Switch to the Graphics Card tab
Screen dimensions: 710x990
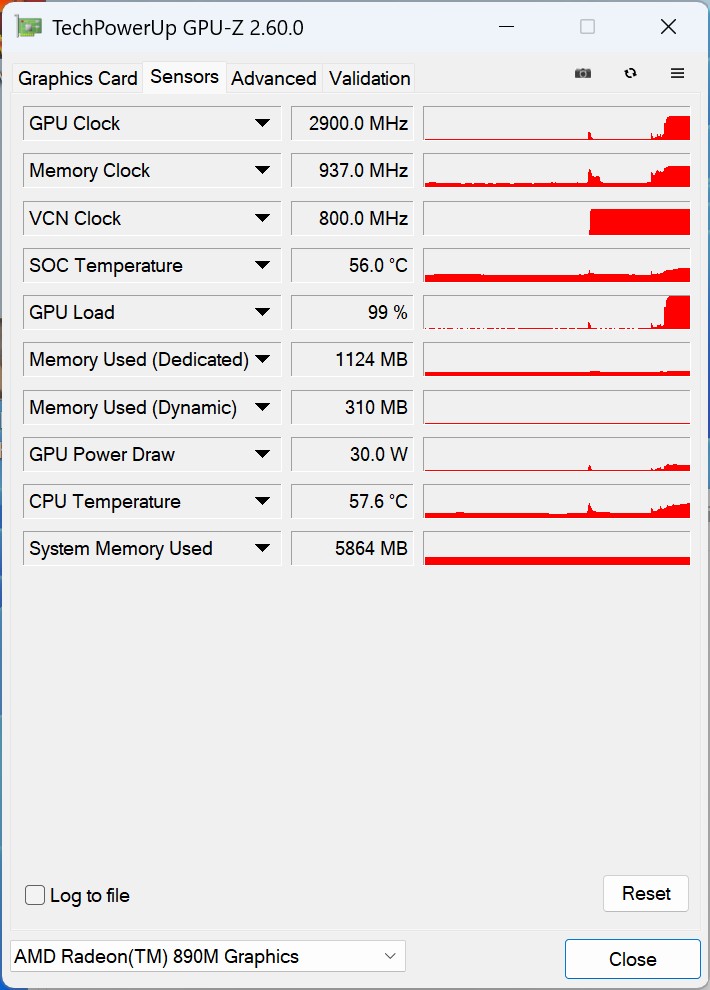(78, 78)
